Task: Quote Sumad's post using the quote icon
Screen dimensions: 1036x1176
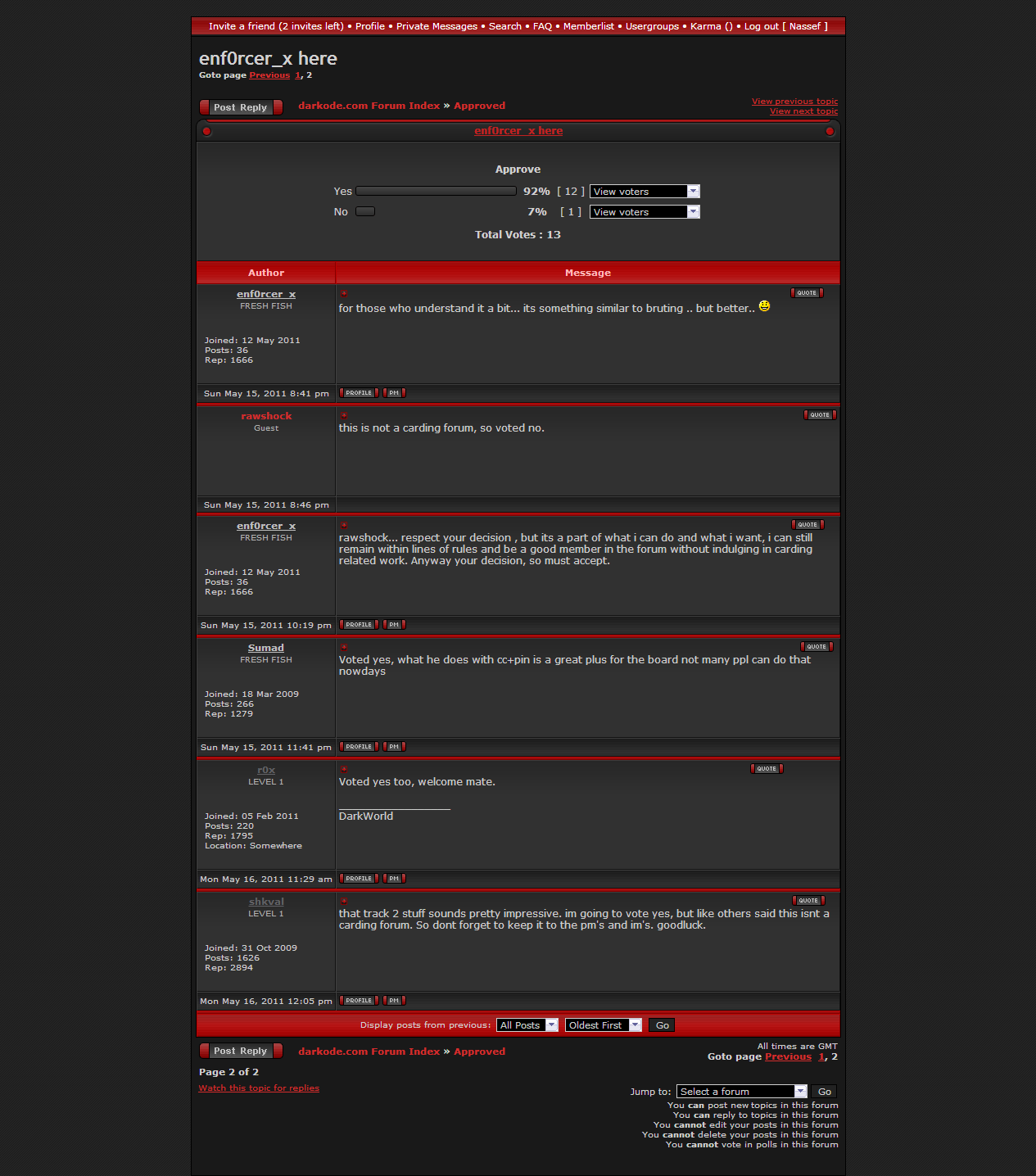Action: coord(817,647)
